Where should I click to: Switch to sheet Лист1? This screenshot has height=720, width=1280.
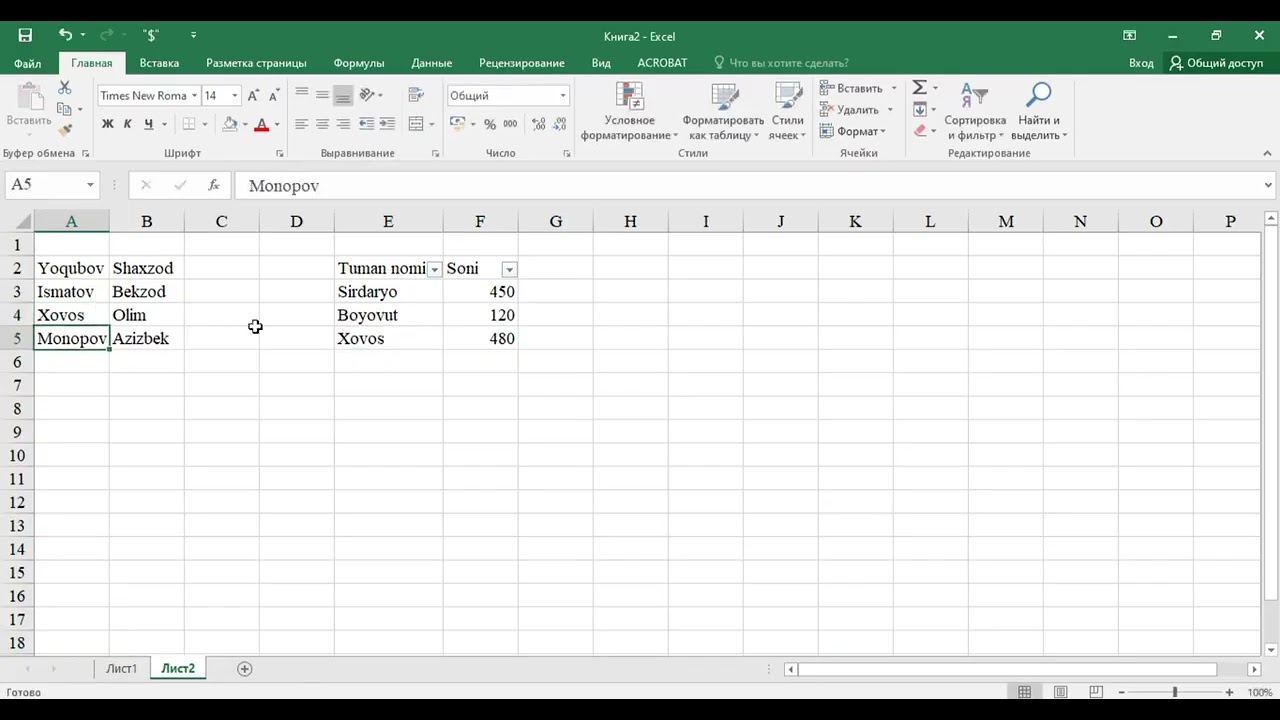click(122, 668)
